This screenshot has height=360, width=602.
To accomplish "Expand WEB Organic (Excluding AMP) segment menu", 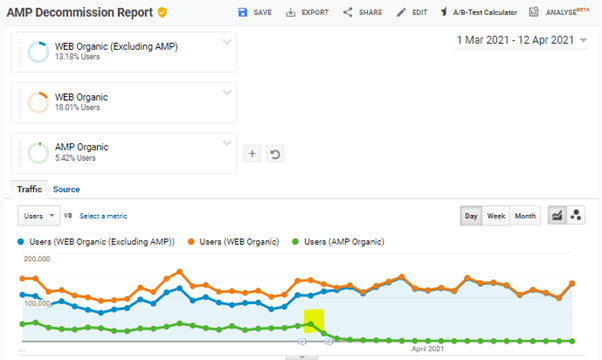I will coord(227,42).
